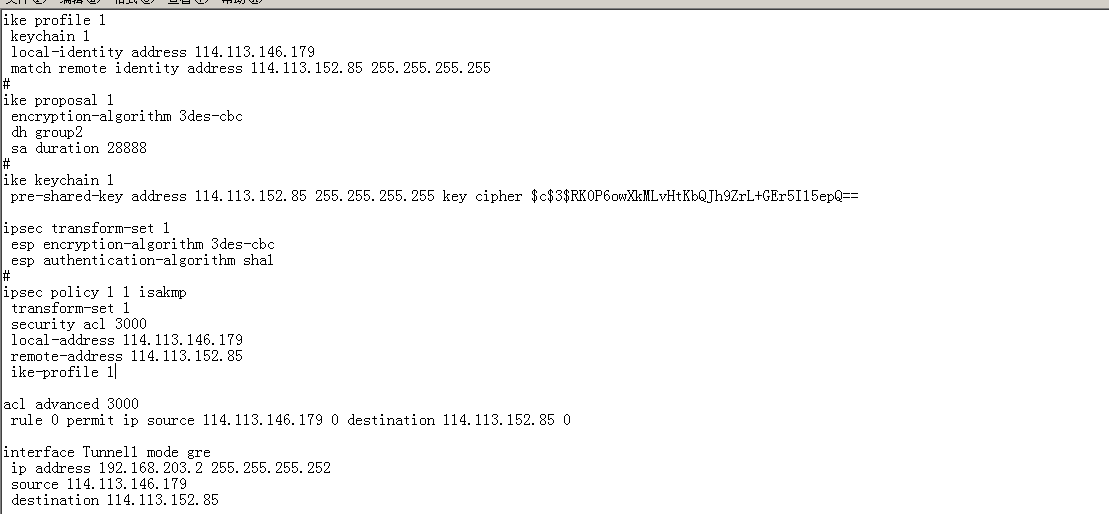Select the 'ike proposal 1' line
This screenshot has width=1109, height=514.
58,101
